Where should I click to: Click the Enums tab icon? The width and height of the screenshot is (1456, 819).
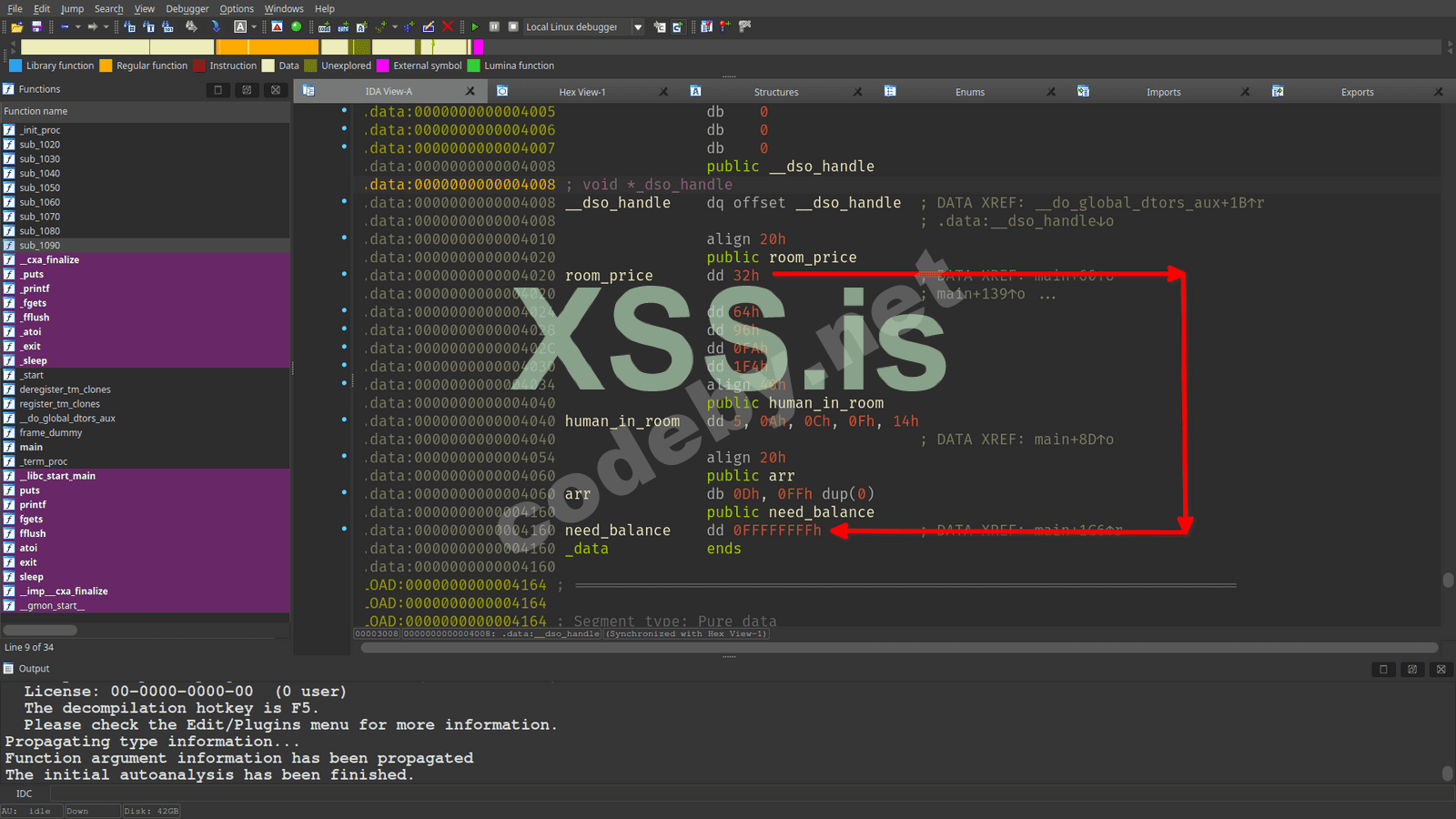pyautogui.click(x=890, y=91)
